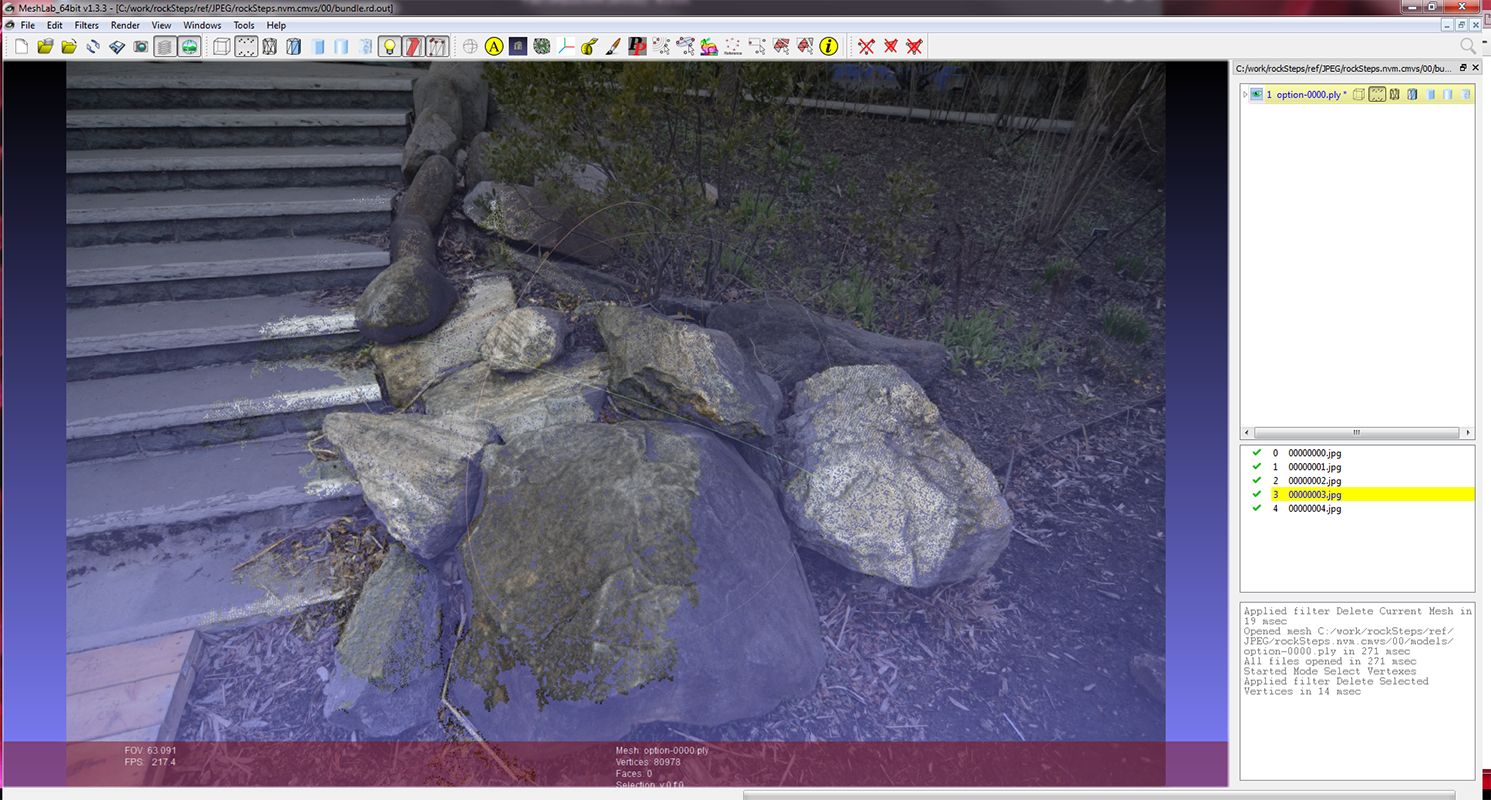Screen dimensions: 1491x800
Task: Open the Tools menu
Action: (x=244, y=25)
